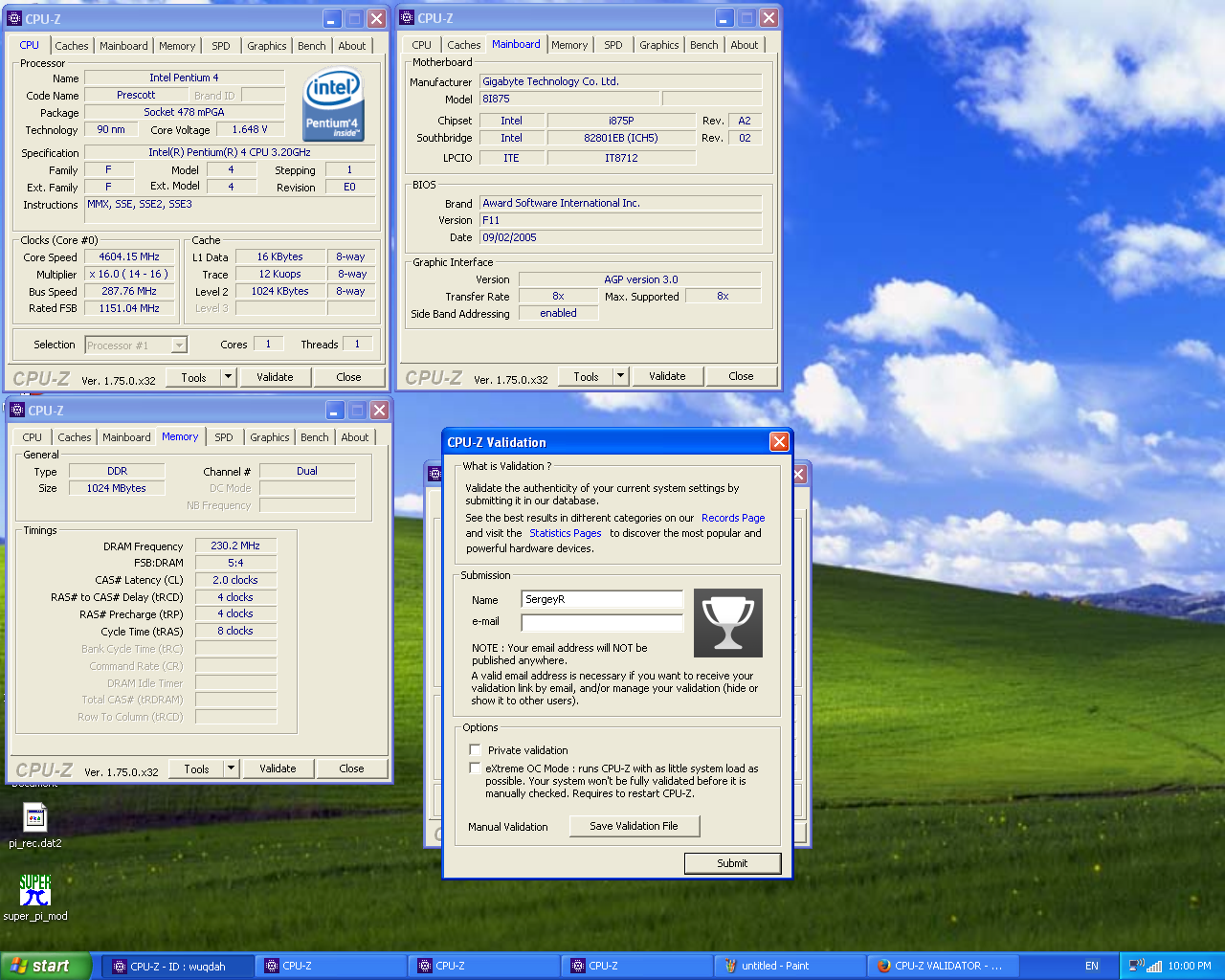Click the Rated FSB value 1151.04 MHz

click(129, 308)
